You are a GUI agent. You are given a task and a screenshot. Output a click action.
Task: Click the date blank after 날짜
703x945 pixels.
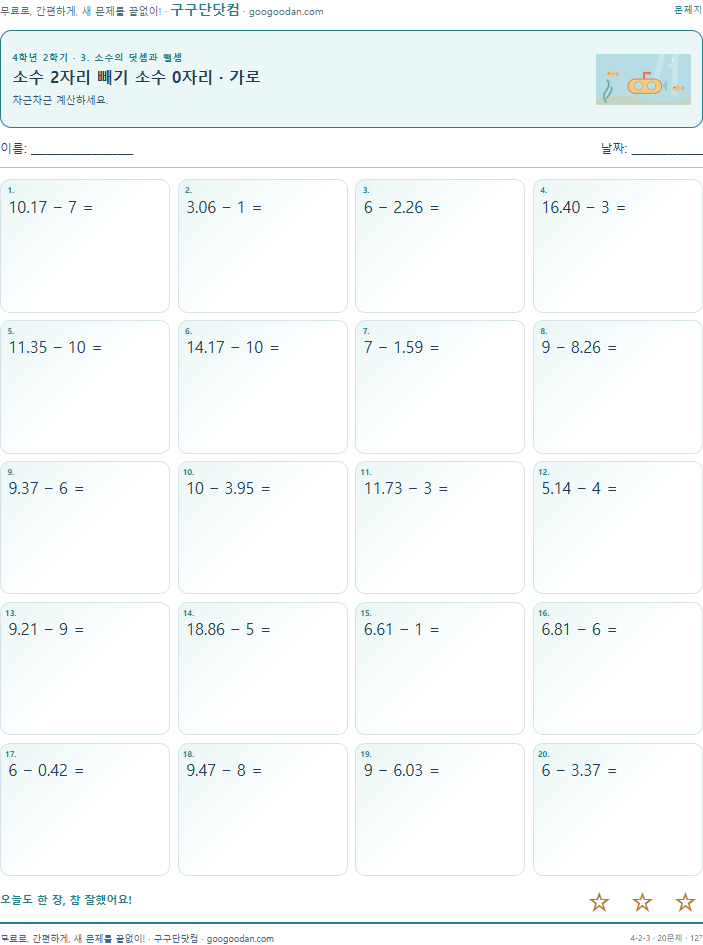667,149
